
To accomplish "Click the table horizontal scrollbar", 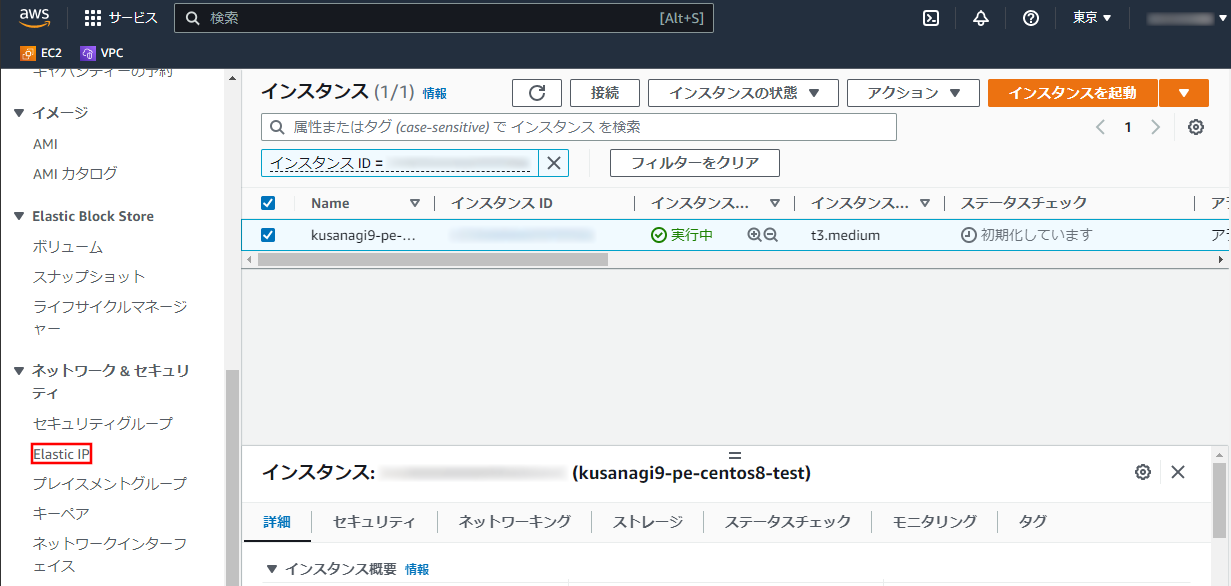I will pos(433,259).
